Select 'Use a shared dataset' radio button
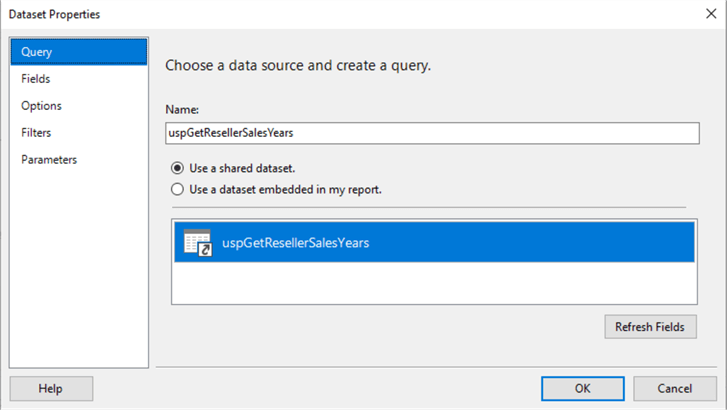This screenshot has height=410, width=727. tap(177, 168)
